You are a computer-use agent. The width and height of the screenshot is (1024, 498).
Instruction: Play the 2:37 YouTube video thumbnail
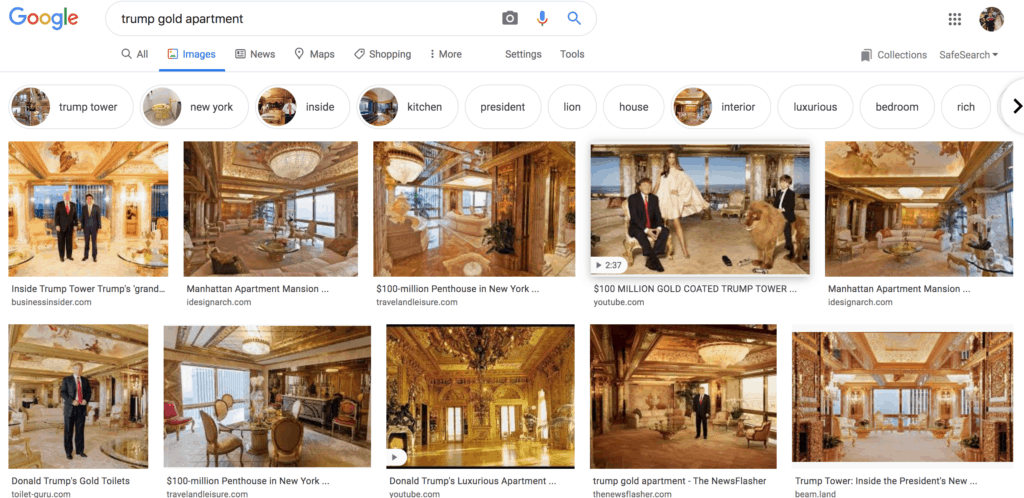pyautogui.click(x=699, y=210)
